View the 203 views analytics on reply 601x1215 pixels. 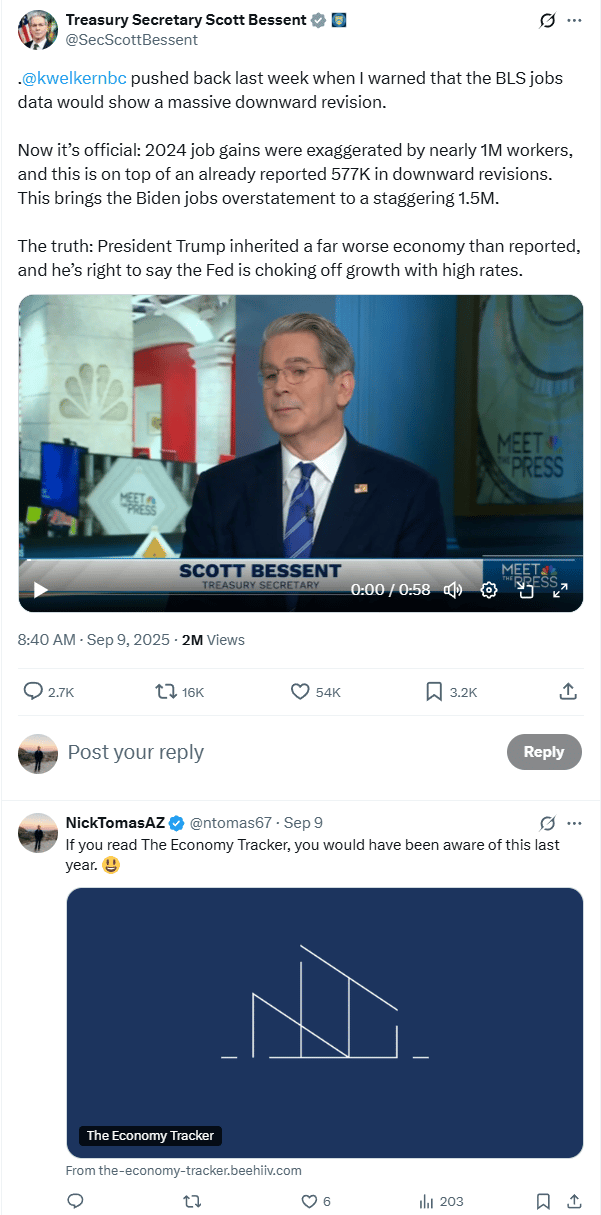tap(441, 1201)
